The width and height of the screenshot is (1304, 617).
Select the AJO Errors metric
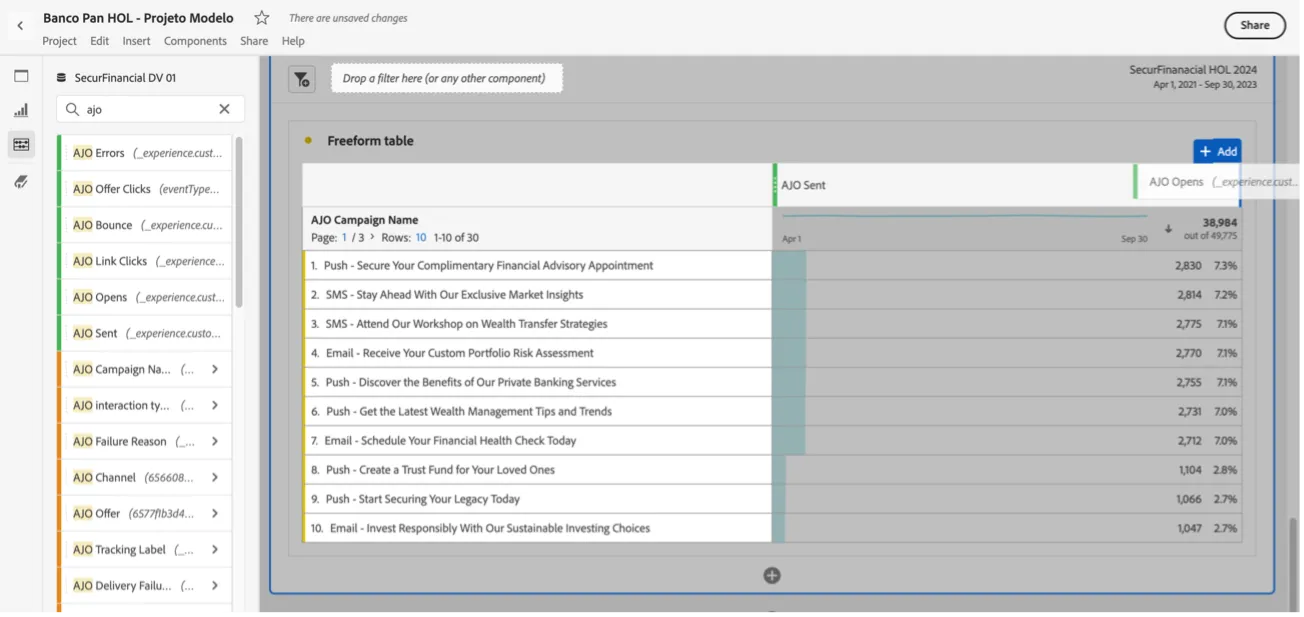146,153
